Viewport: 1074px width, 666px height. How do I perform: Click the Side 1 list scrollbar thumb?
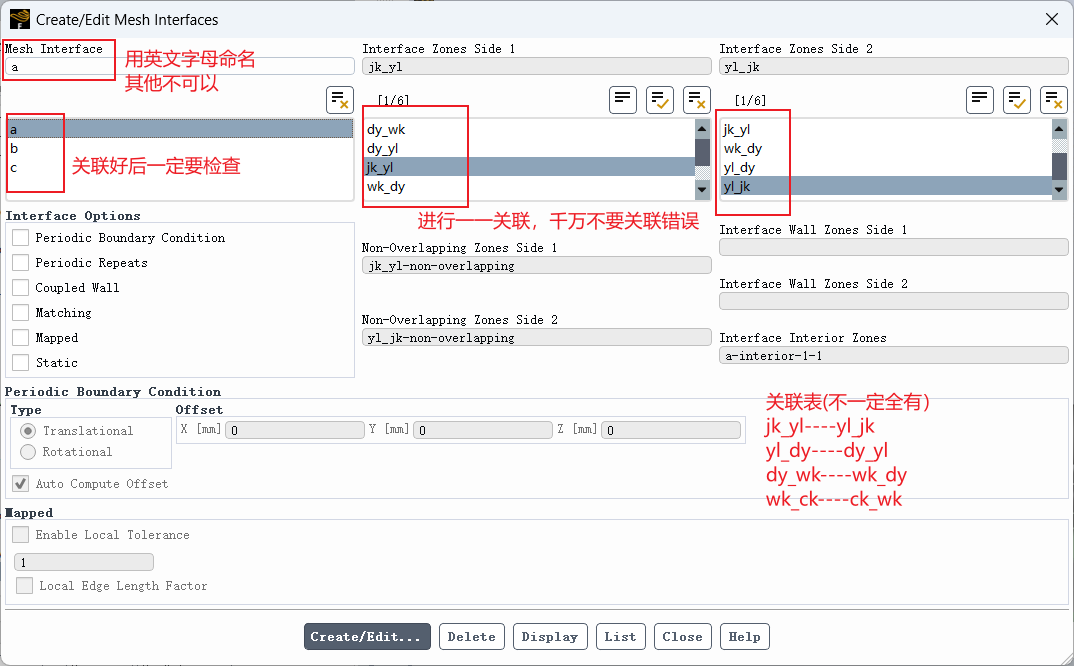tap(702, 152)
